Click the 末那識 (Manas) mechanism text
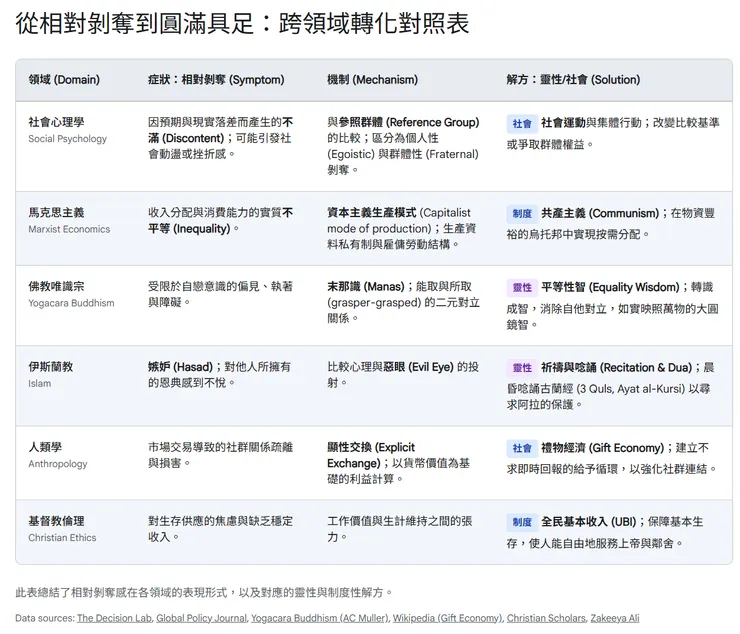This screenshot has height=634, width=740. [366, 287]
